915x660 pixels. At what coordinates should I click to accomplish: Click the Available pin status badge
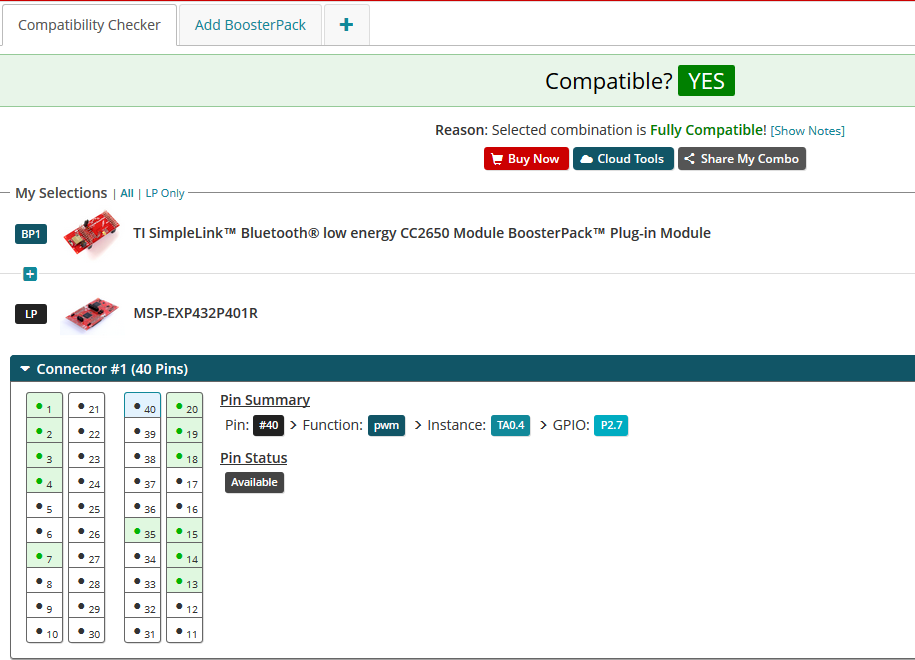pyautogui.click(x=254, y=483)
